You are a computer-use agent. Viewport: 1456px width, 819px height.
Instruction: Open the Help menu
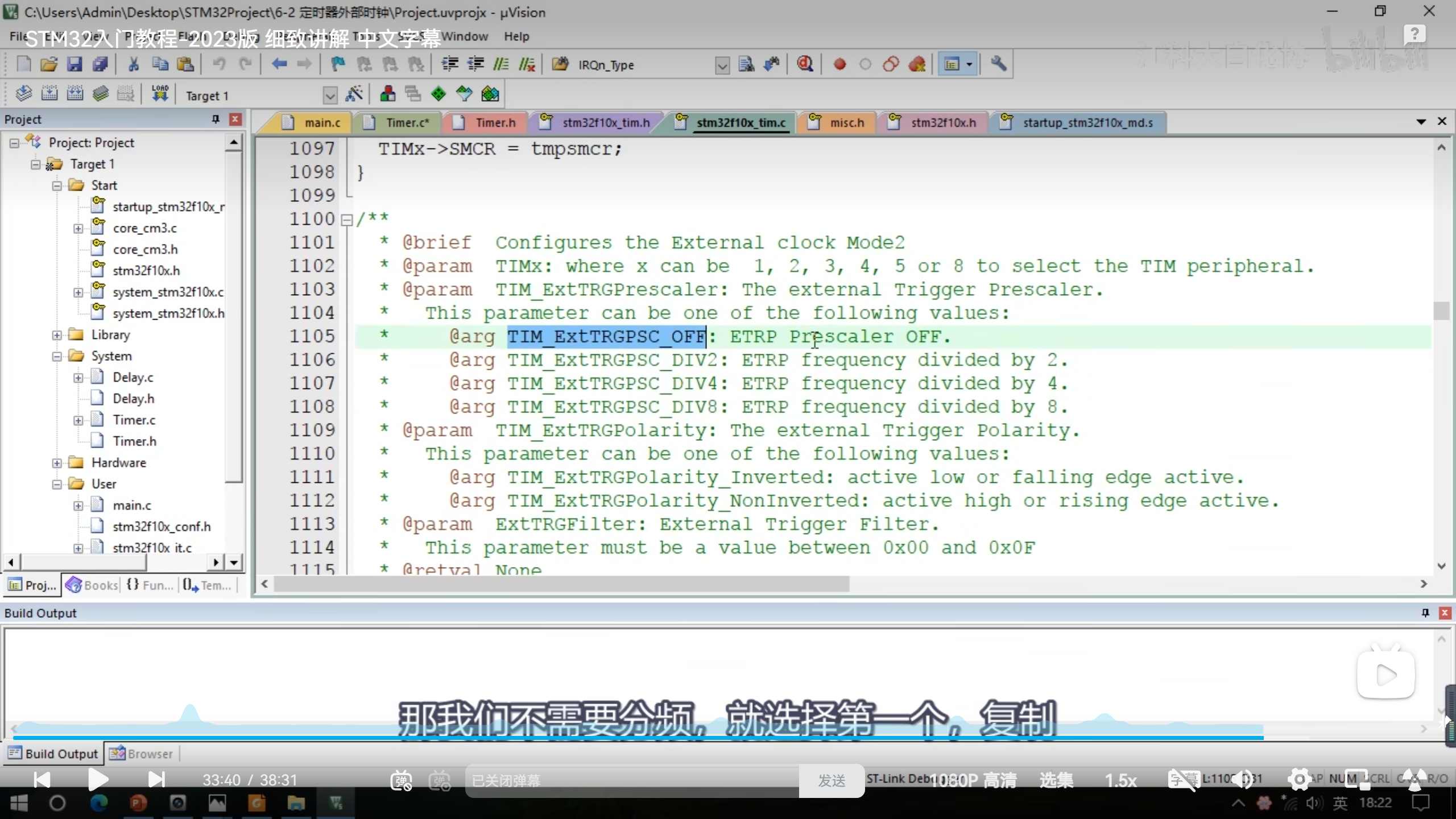point(516,36)
